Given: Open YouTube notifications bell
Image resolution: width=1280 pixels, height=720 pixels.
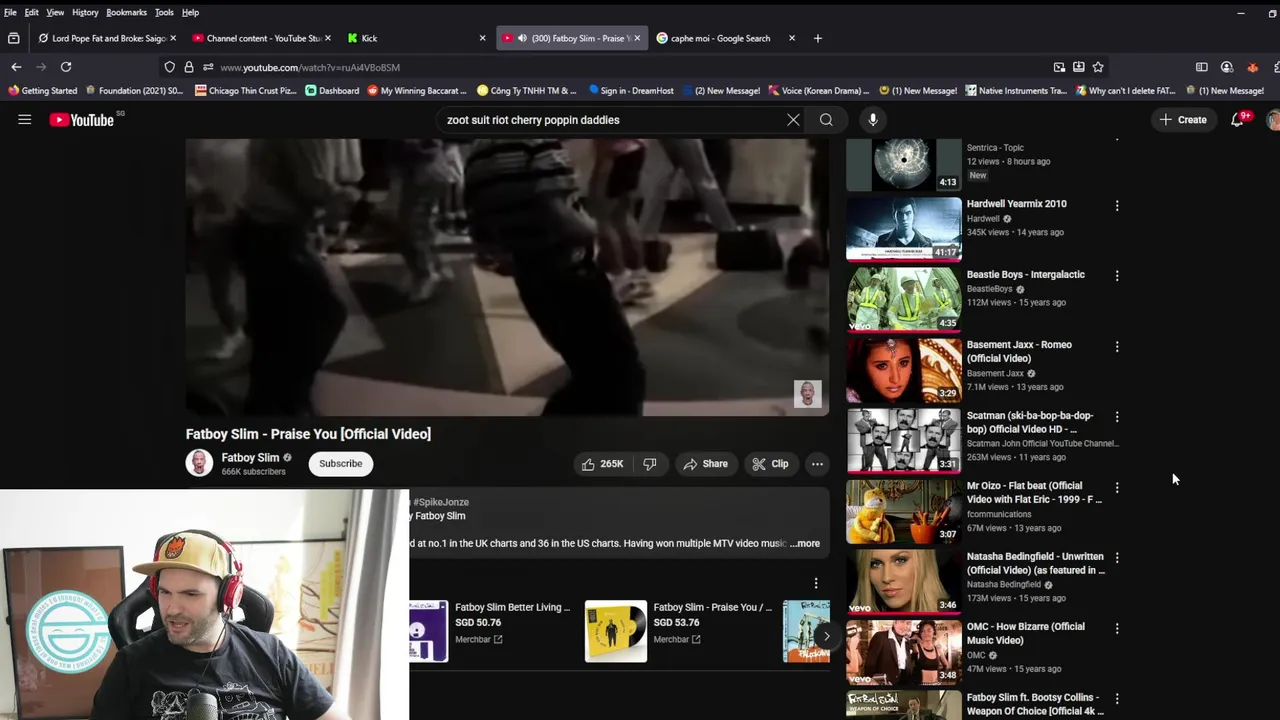Looking at the screenshot, I should [1237, 120].
